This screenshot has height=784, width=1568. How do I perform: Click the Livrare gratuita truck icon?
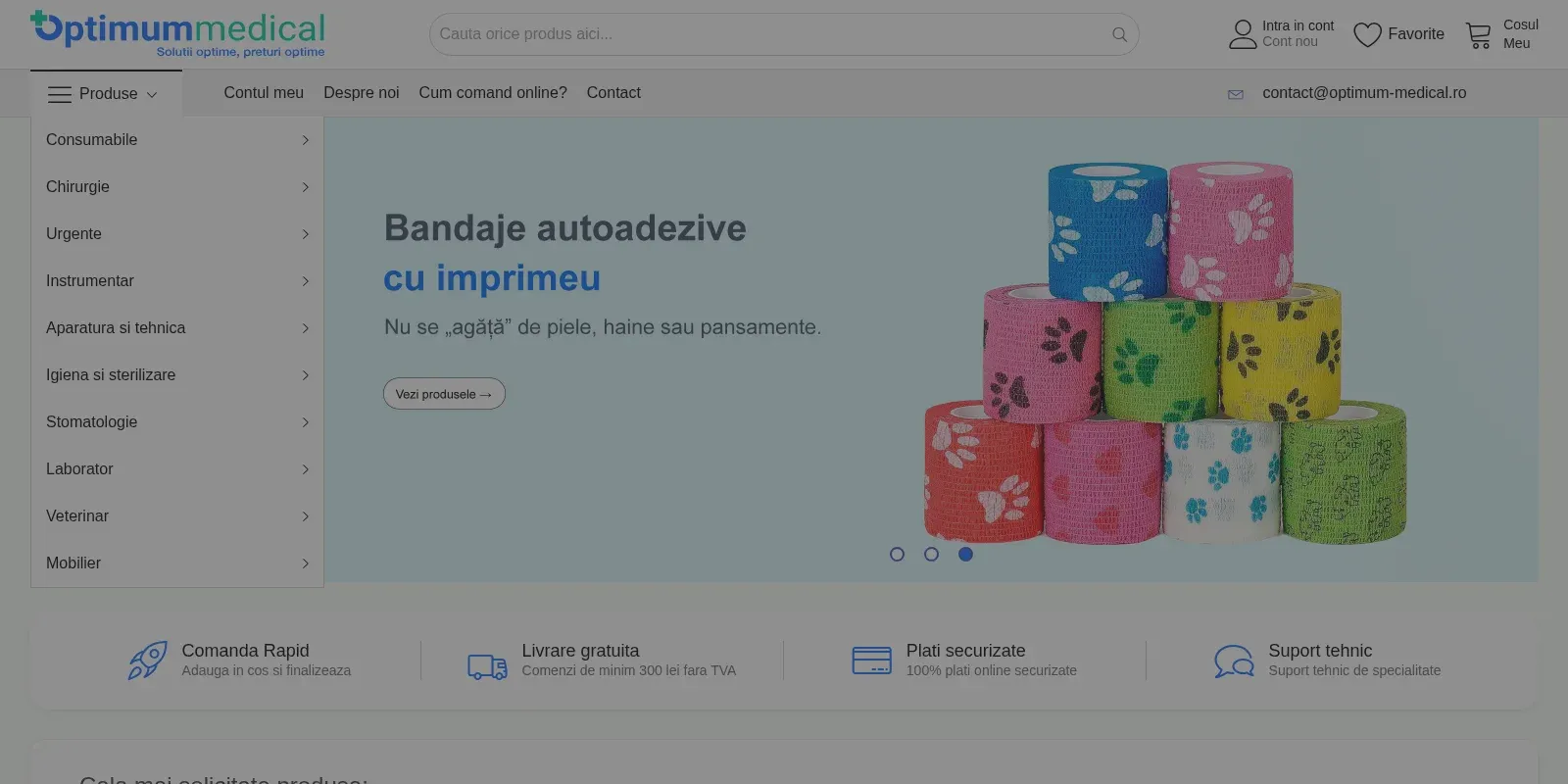click(487, 667)
